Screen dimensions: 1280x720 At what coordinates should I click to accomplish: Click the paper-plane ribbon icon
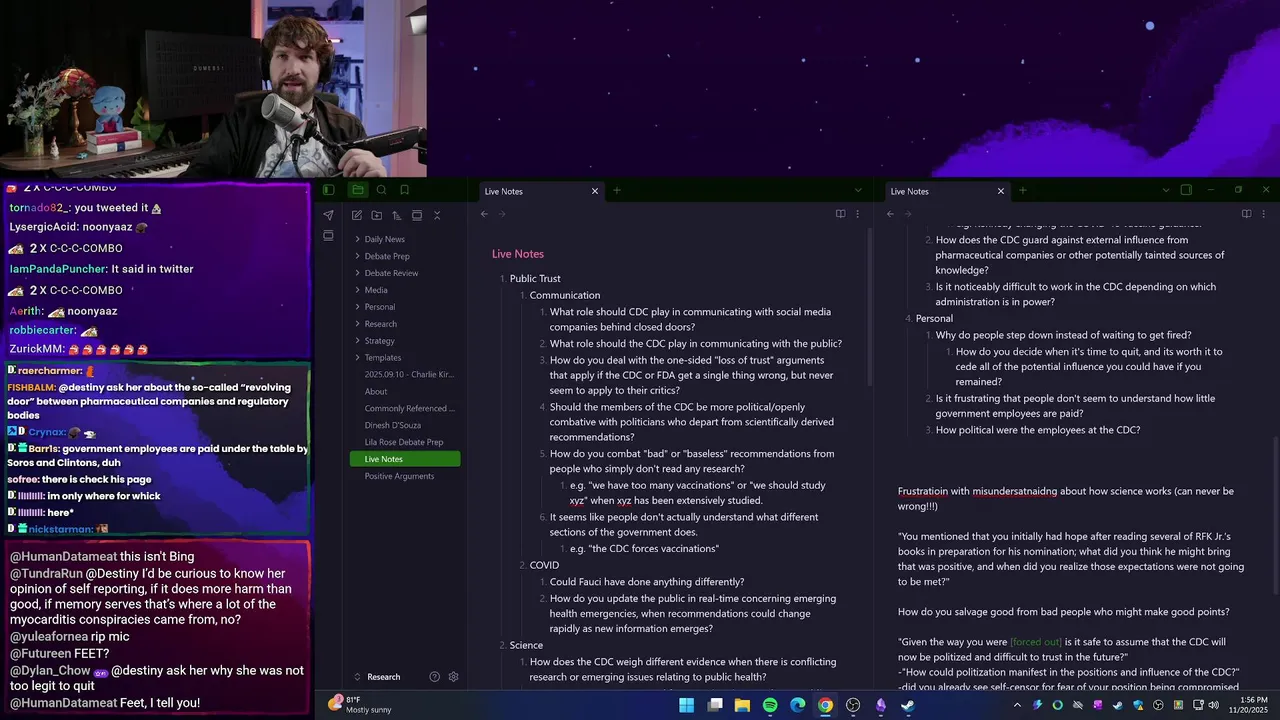(x=328, y=215)
